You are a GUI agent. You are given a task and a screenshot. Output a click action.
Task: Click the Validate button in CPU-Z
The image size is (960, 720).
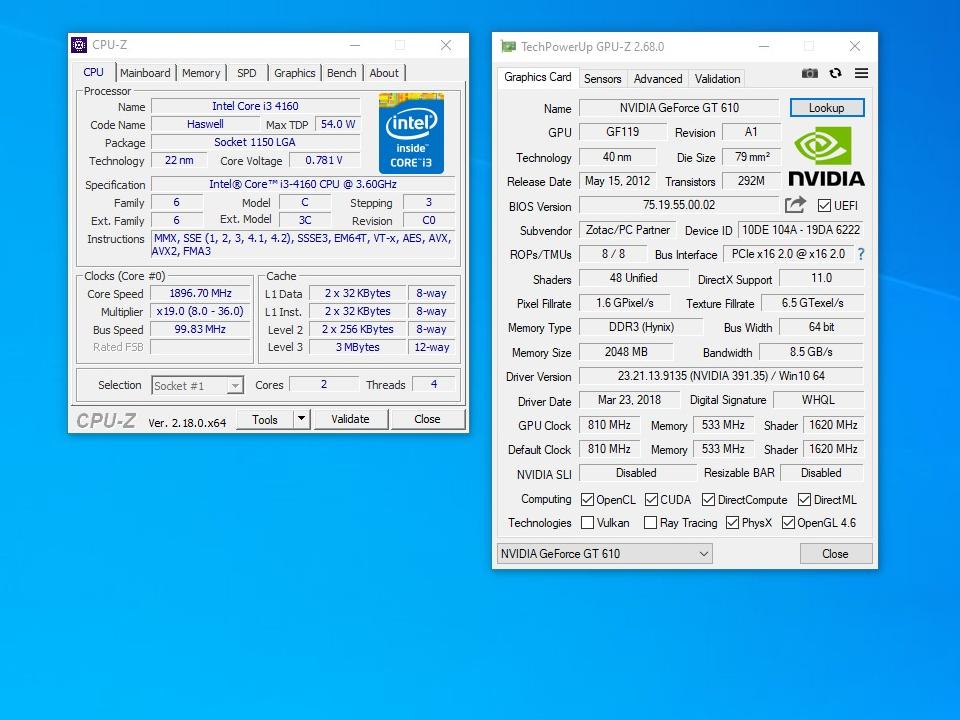coord(350,419)
